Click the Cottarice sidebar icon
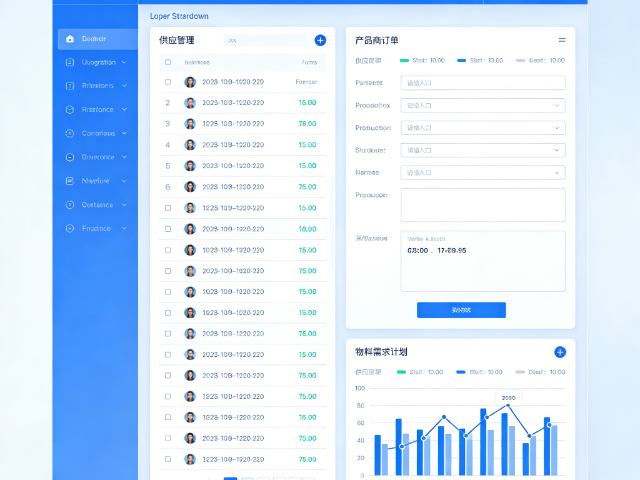Image resolution: width=640 pixels, height=480 pixels. (70, 204)
